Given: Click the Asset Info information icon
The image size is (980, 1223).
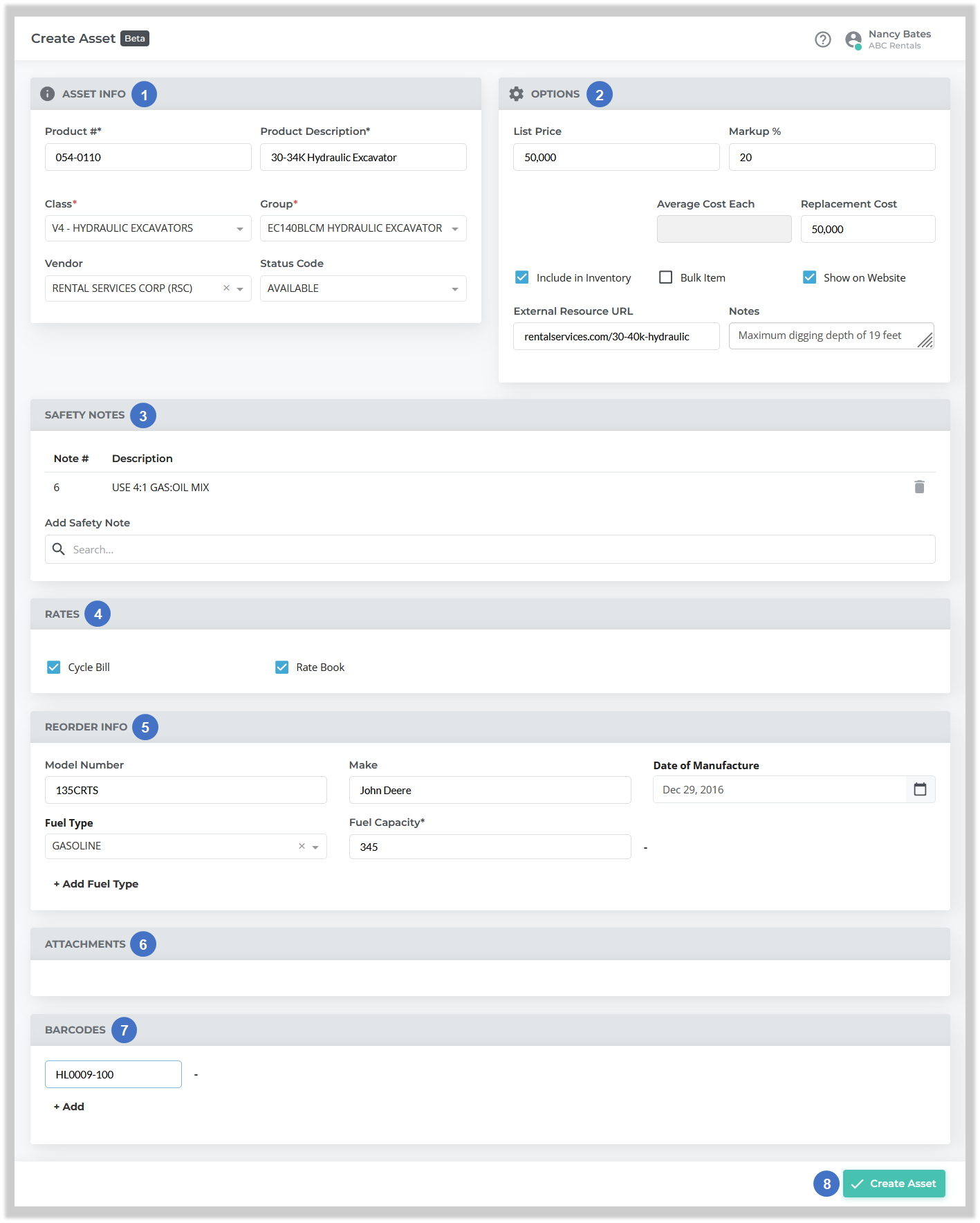Looking at the screenshot, I should pyautogui.click(x=47, y=94).
